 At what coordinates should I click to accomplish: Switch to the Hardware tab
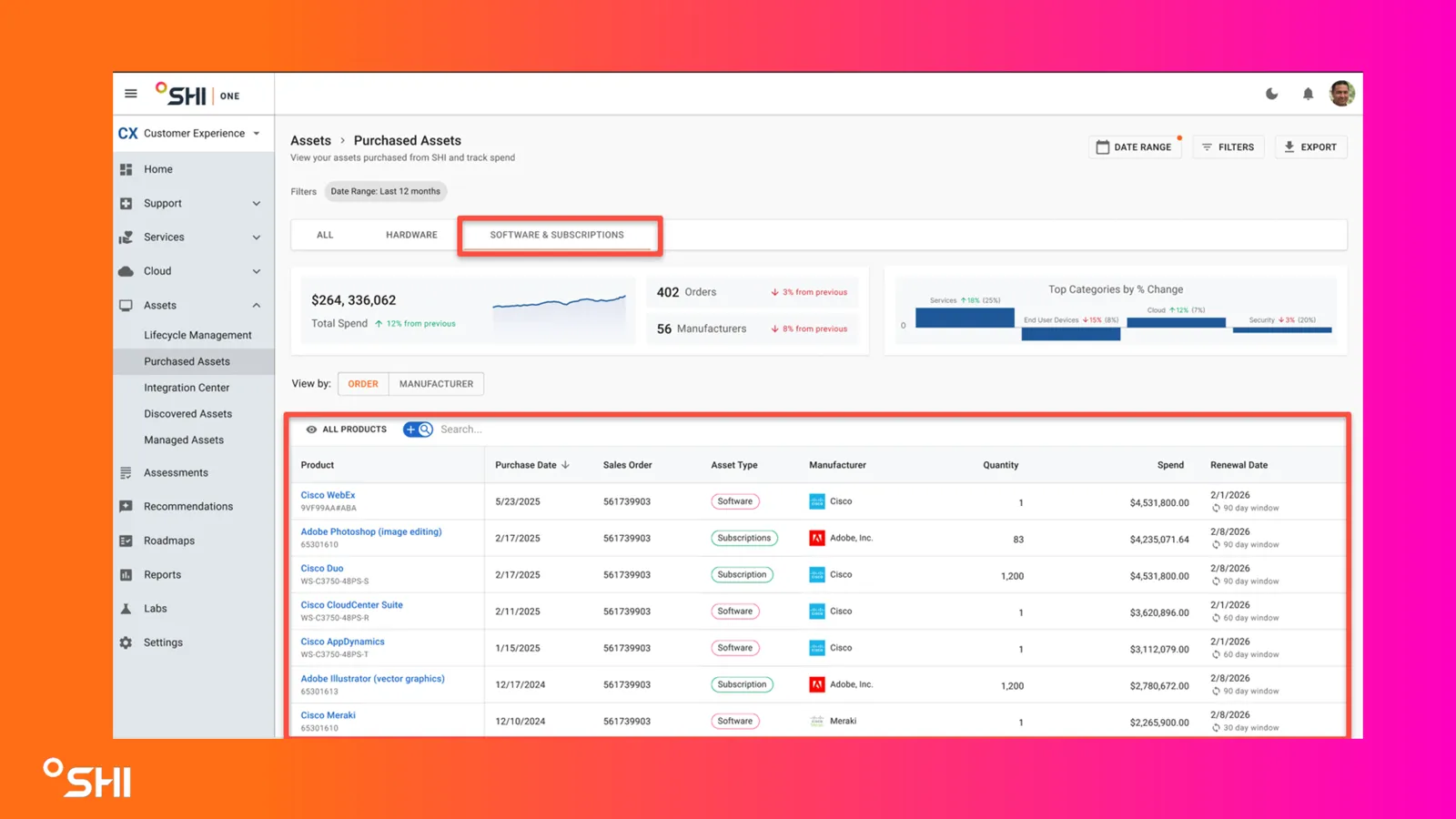(411, 235)
